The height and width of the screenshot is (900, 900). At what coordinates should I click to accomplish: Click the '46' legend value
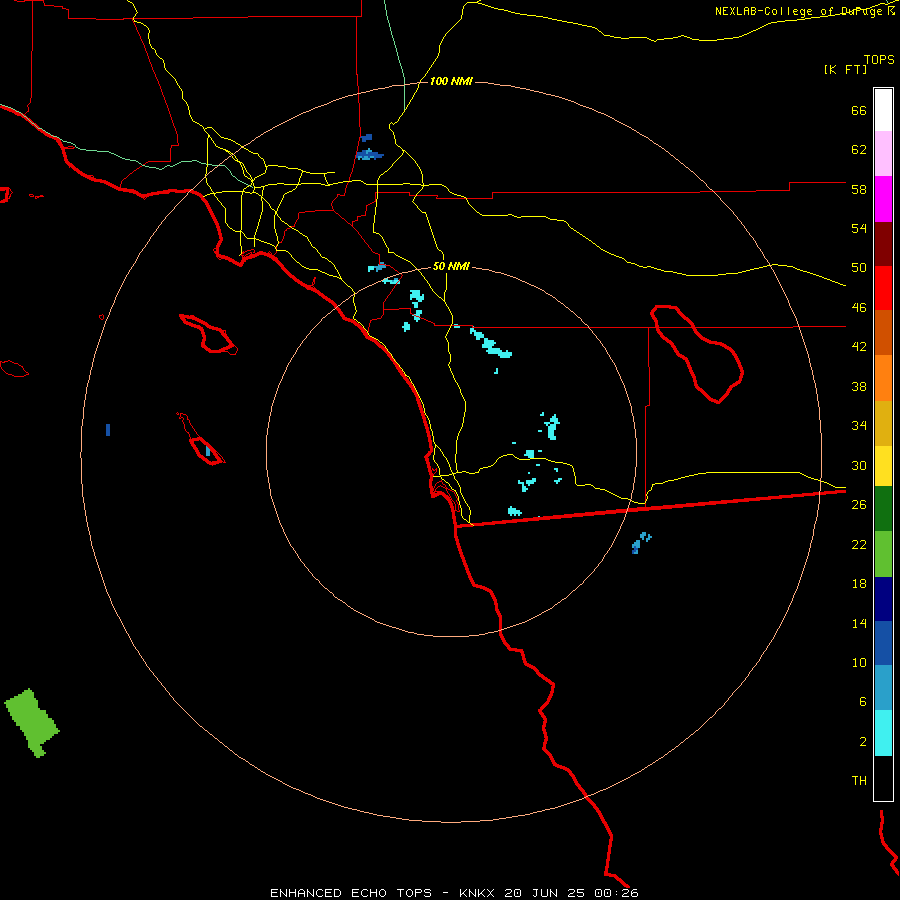pyautogui.click(x=859, y=307)
